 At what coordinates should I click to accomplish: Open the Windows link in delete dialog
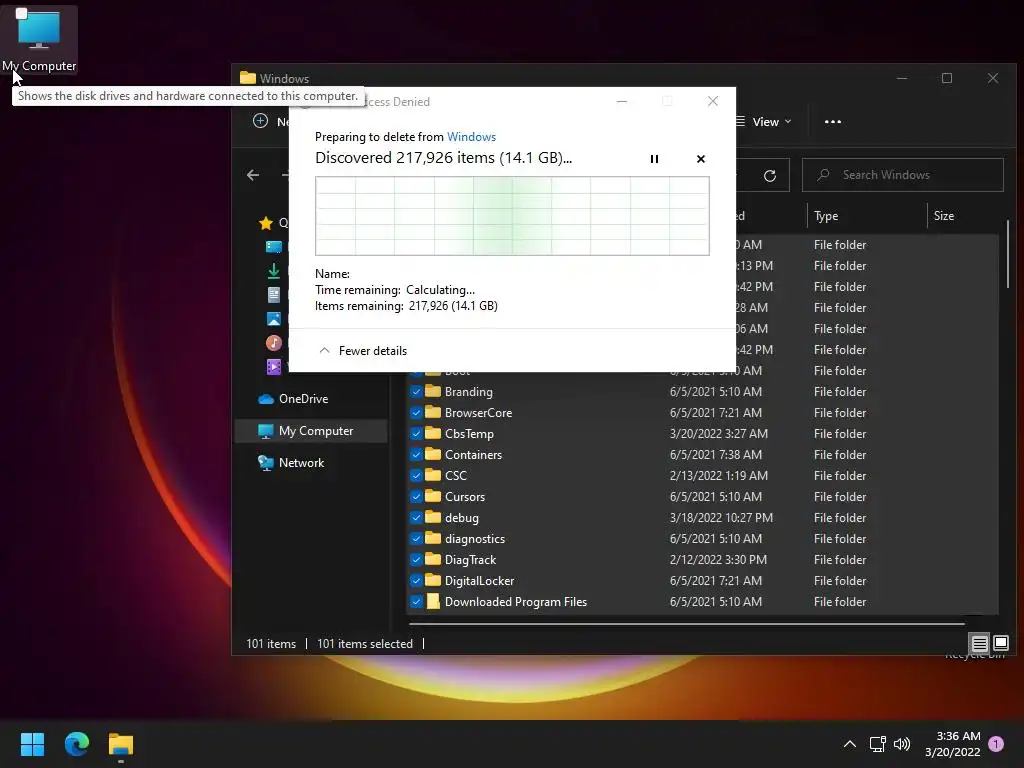(x=472, y=136)
